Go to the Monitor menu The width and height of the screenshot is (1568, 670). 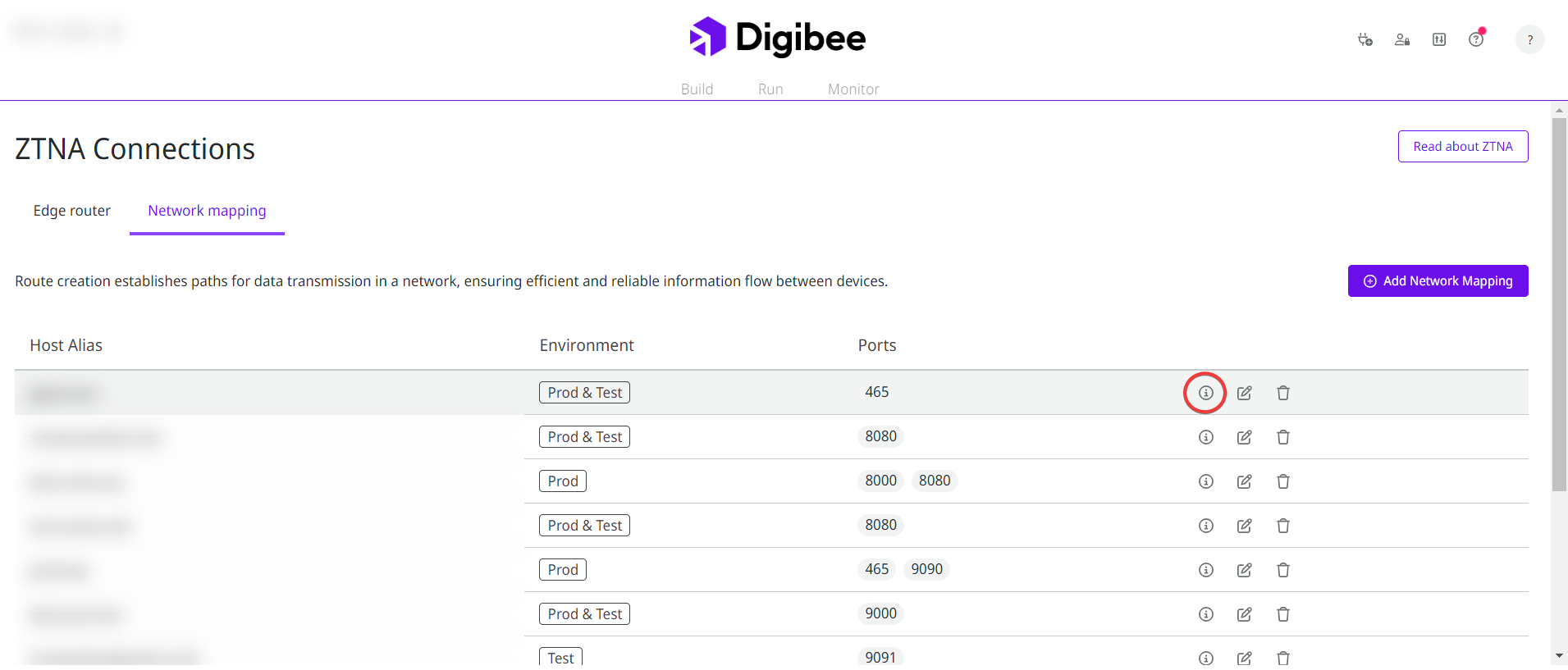(x=853, y=89)
